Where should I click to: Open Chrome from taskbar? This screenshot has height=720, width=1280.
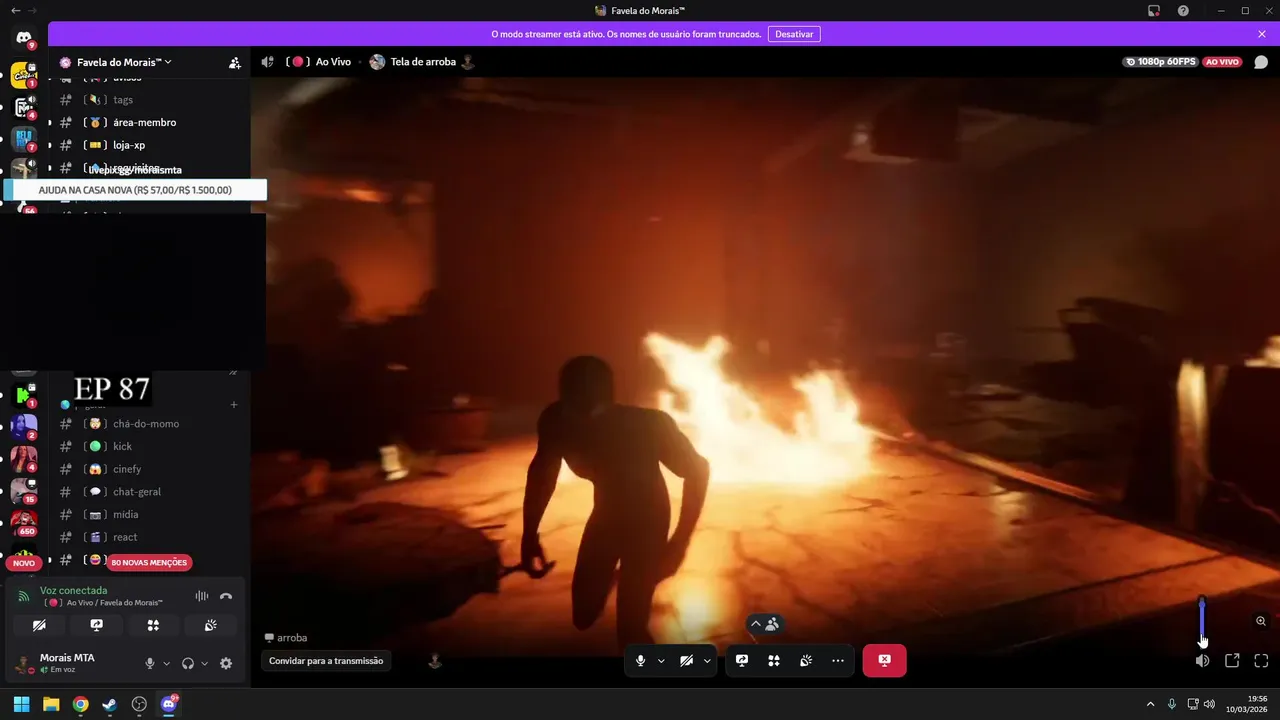pos(80,704)
